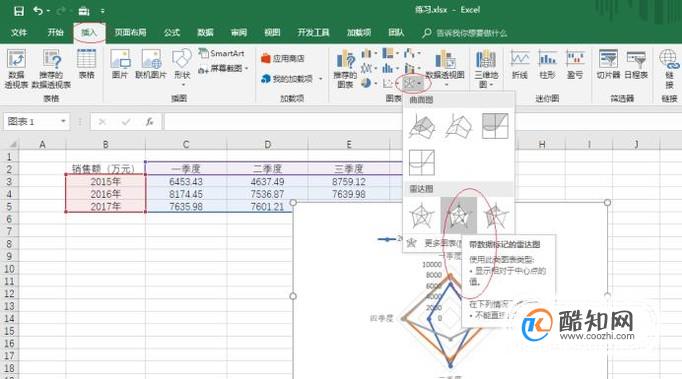Choose the radar chart with markers
Image resolution: width=682 pixels, height=379 pixels.
tap(458, 216)
